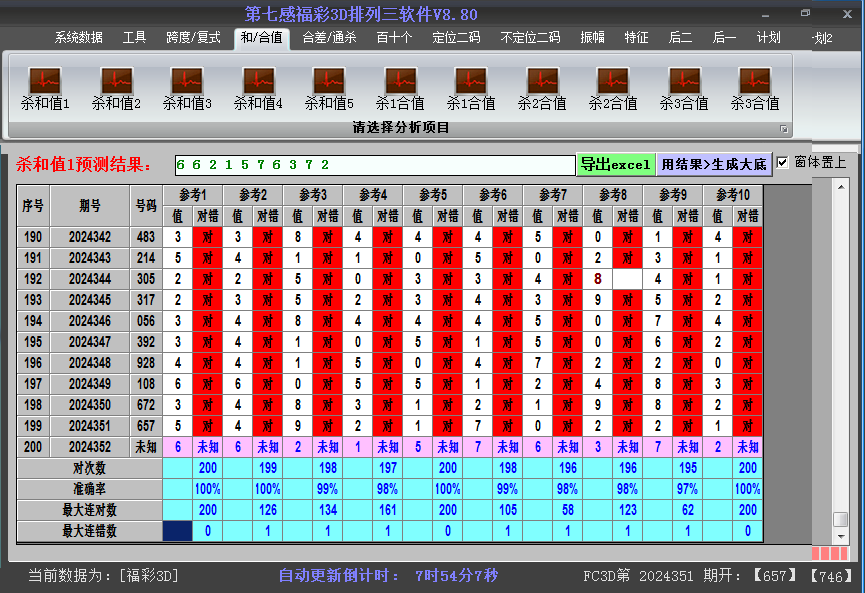The height and width of the screenshot is (593, 865).
Task: Click the 161 max-streak cell
Action: 388,510
